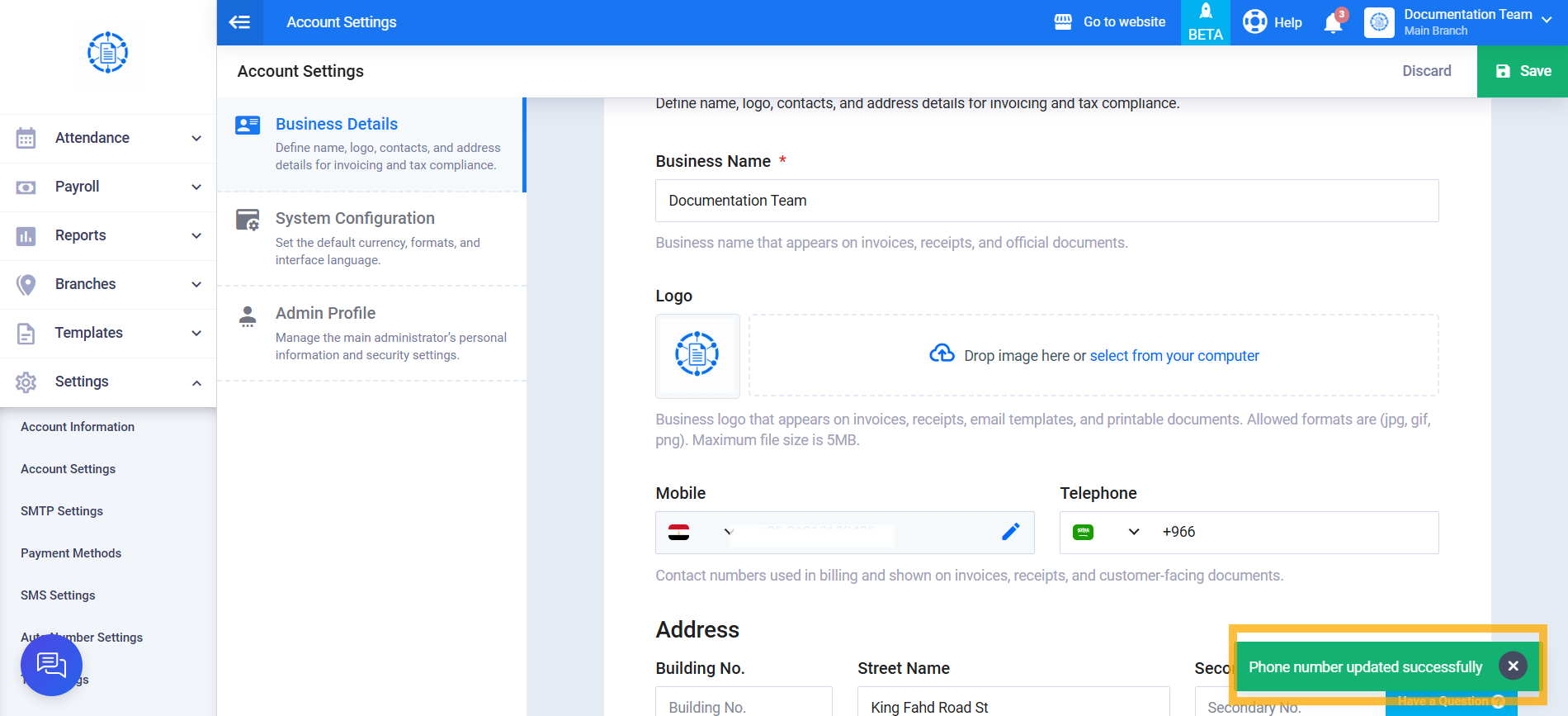Viewport: 1568px width, 716px height.
Task: Click the Business Name input field
Action: (x=1046, y=201)
